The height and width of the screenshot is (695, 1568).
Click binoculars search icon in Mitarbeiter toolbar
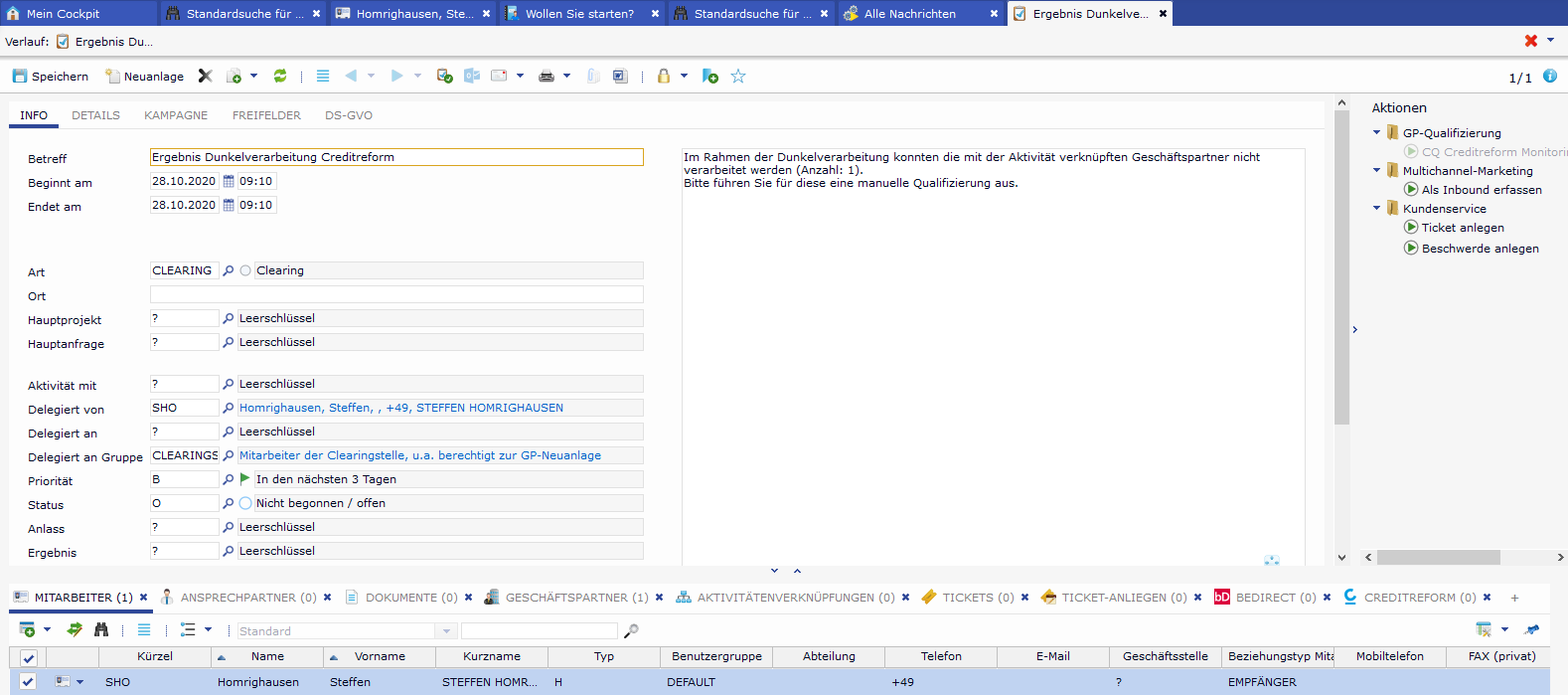(x=101, y=629)
